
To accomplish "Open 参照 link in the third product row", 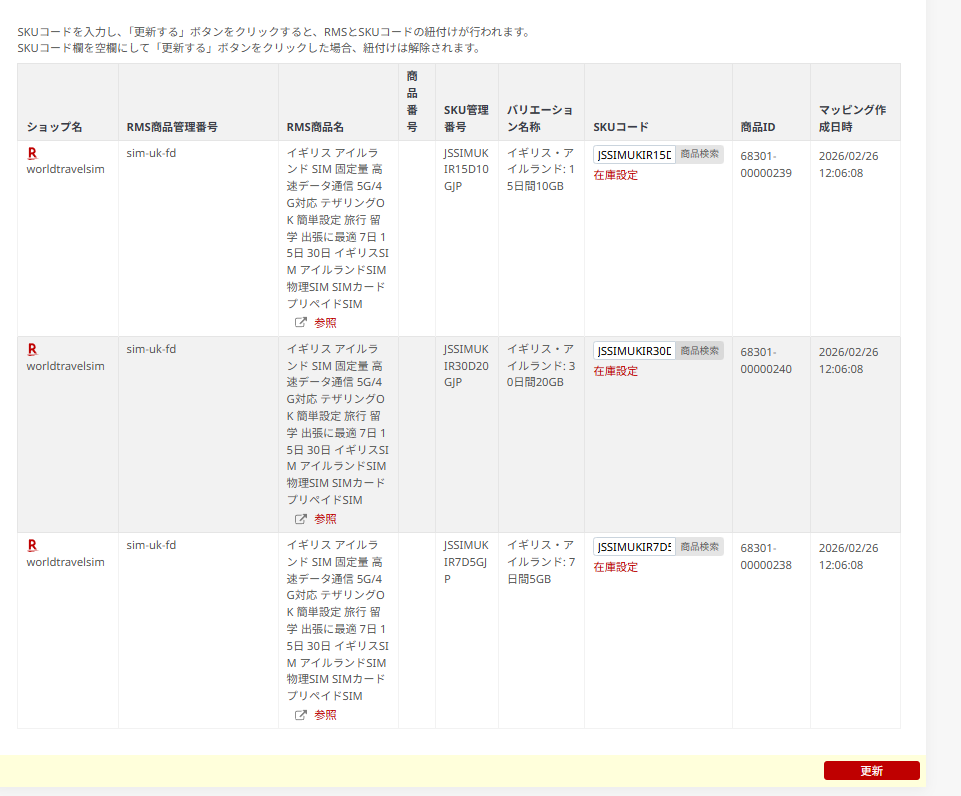I will tap(325, 715).
